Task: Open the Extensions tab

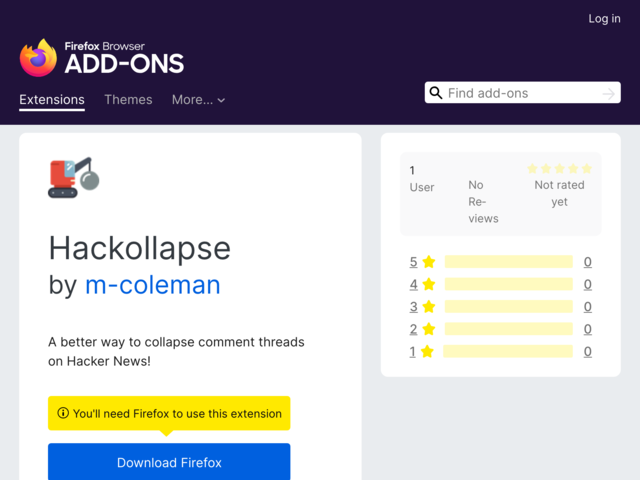Action: [52, 100]
